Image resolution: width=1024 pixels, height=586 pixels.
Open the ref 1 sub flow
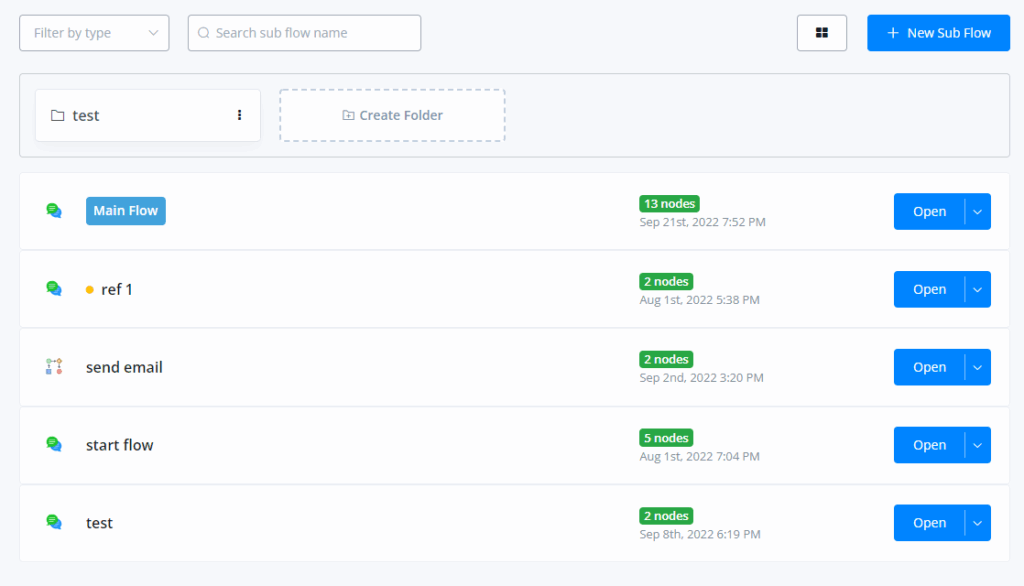click(929, 290)
